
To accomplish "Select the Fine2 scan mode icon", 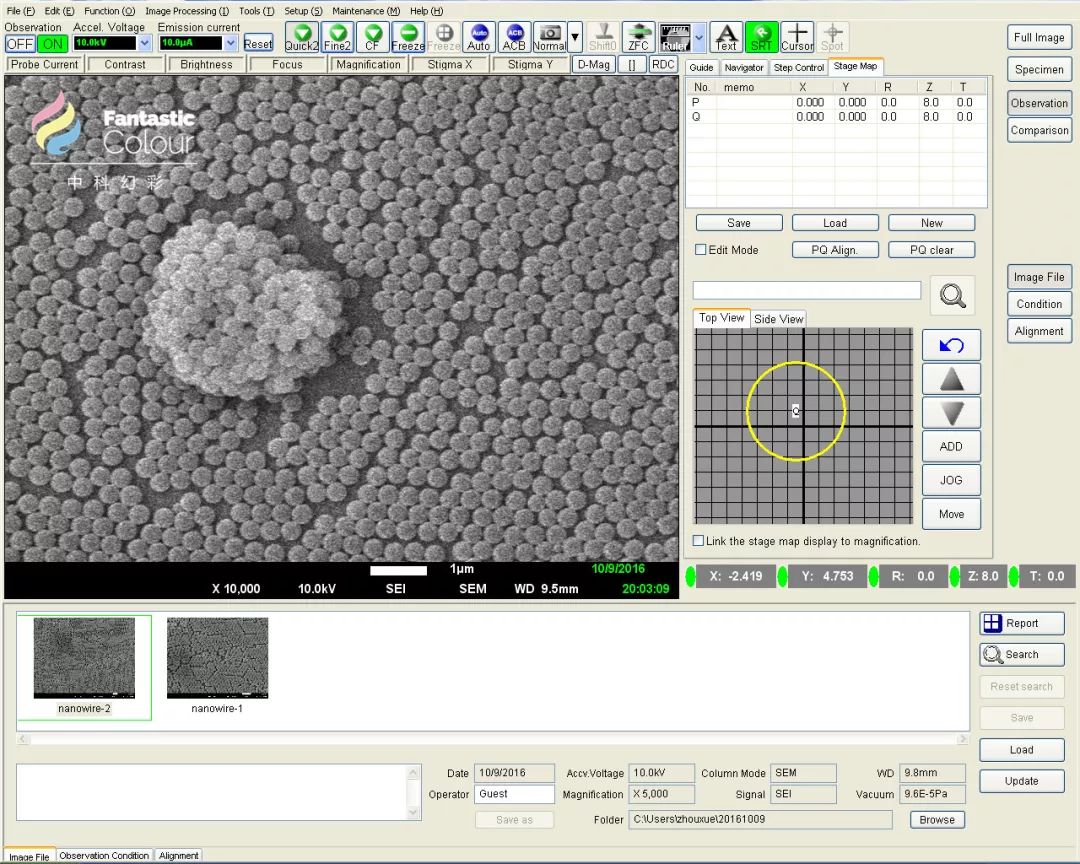I will [x=337, y=38].
